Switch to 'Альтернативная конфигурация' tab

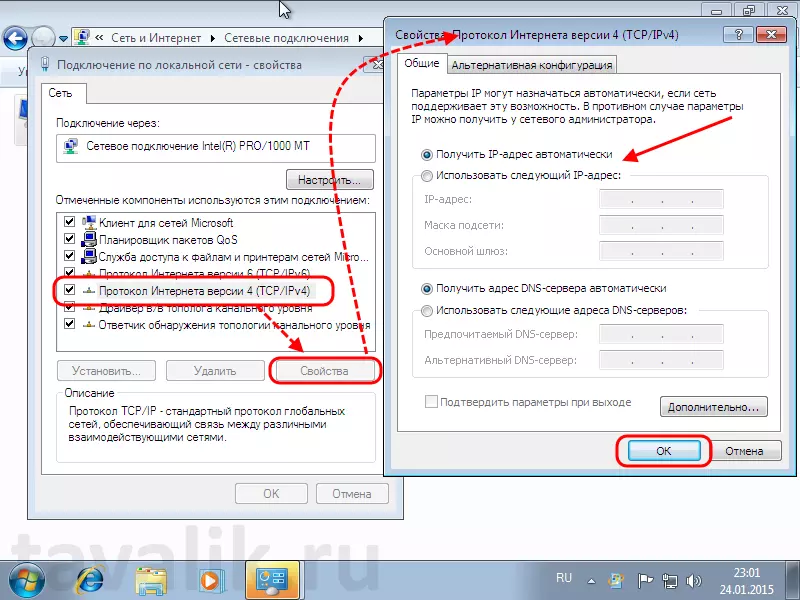[x=532, y=65]
